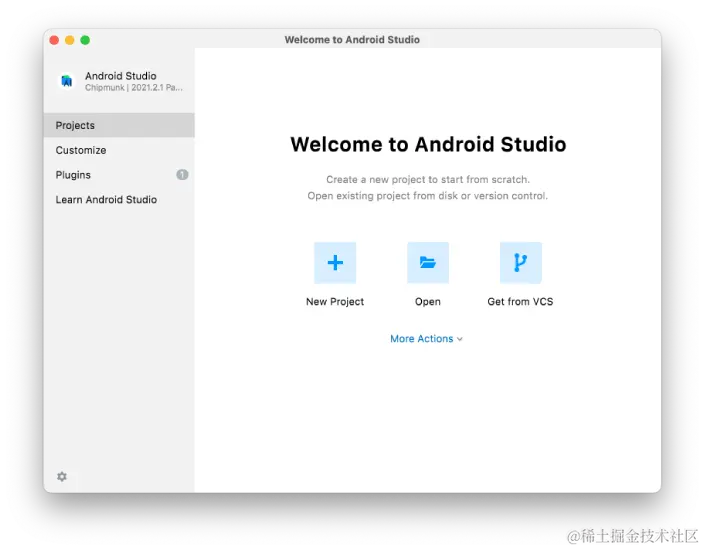Close the window with red button
The width and height of the screenshot is (704, 550).
click(54, 40)
